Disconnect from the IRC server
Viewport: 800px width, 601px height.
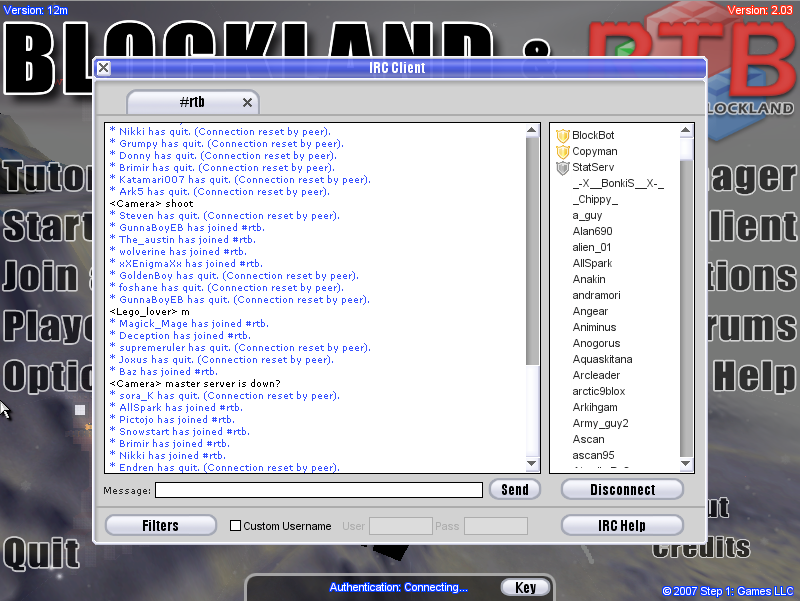(x=622, y=490)
